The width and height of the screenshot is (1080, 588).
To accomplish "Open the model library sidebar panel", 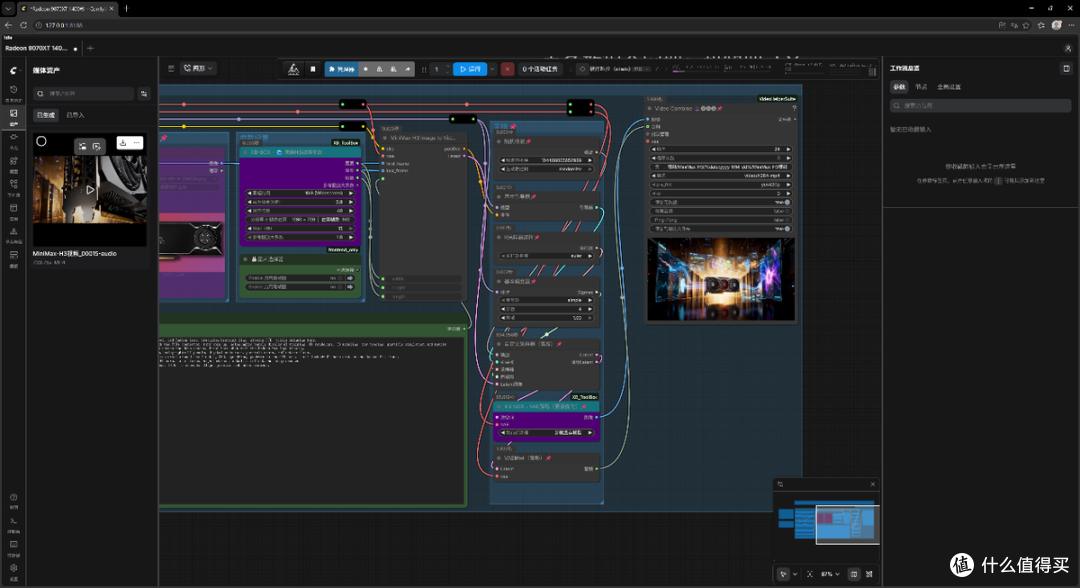I will (x=13, y=163).
